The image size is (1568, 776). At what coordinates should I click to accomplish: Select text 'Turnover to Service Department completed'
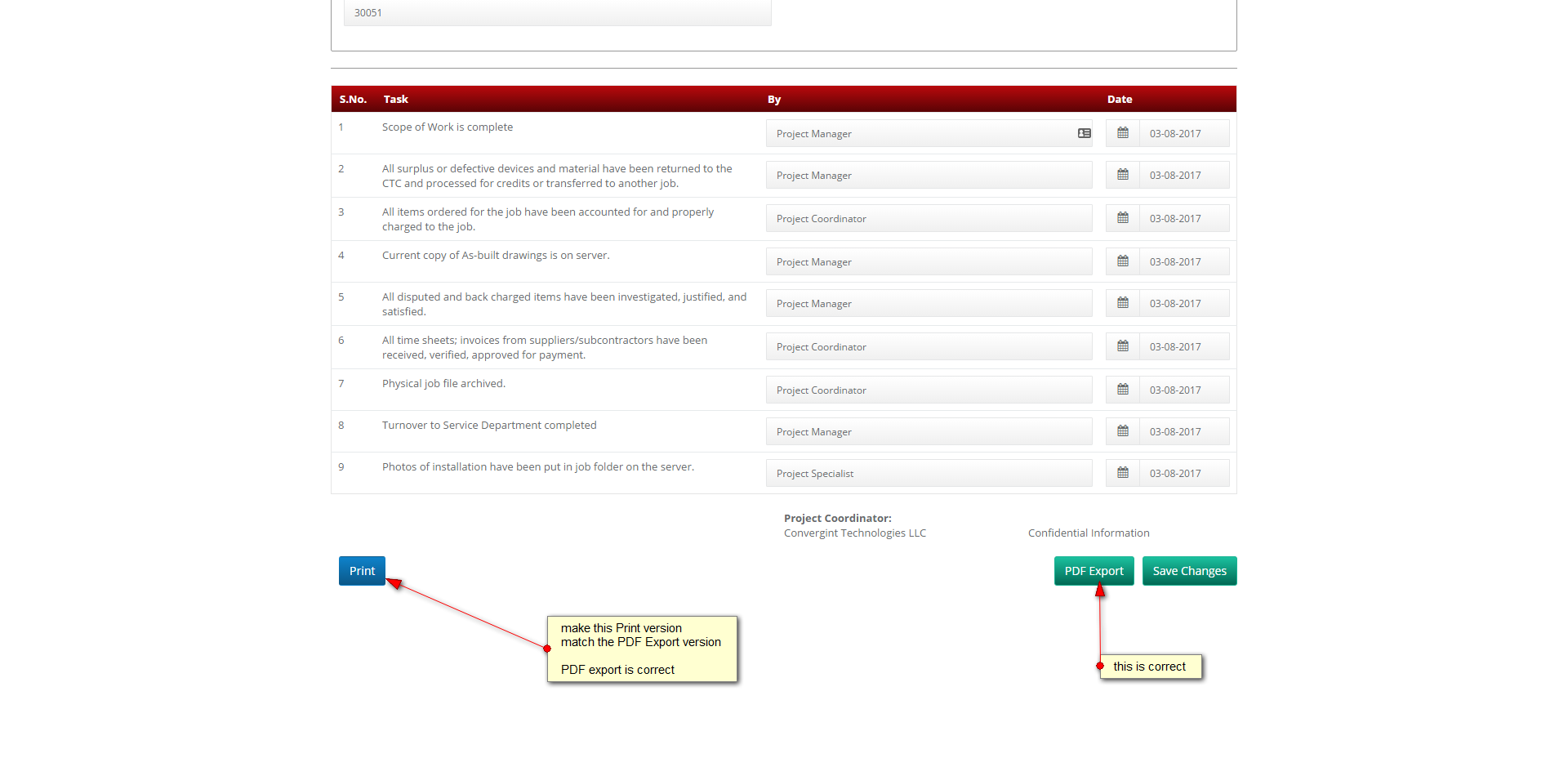[489, 425]
